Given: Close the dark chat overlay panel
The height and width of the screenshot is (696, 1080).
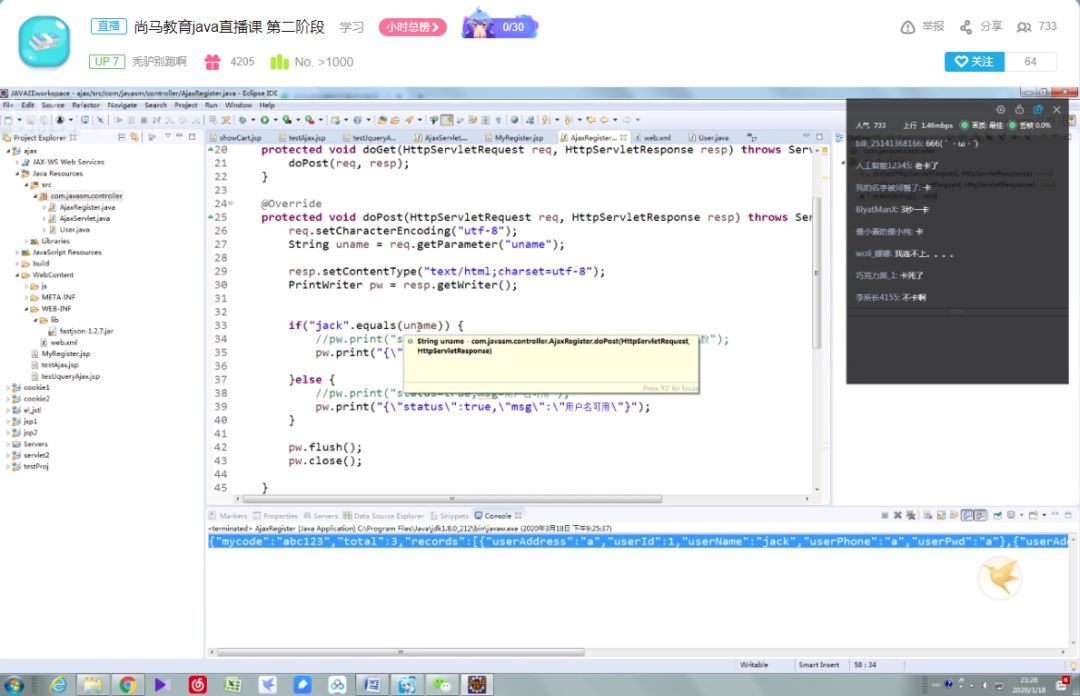Looking at the screenshot, I should tap(1057, 110).
